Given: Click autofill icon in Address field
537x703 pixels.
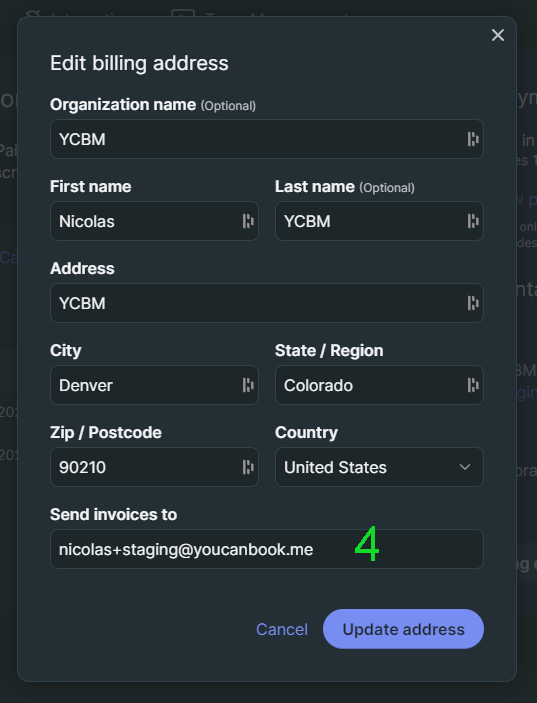Looking at the screenshot, I should click(473, 303).
